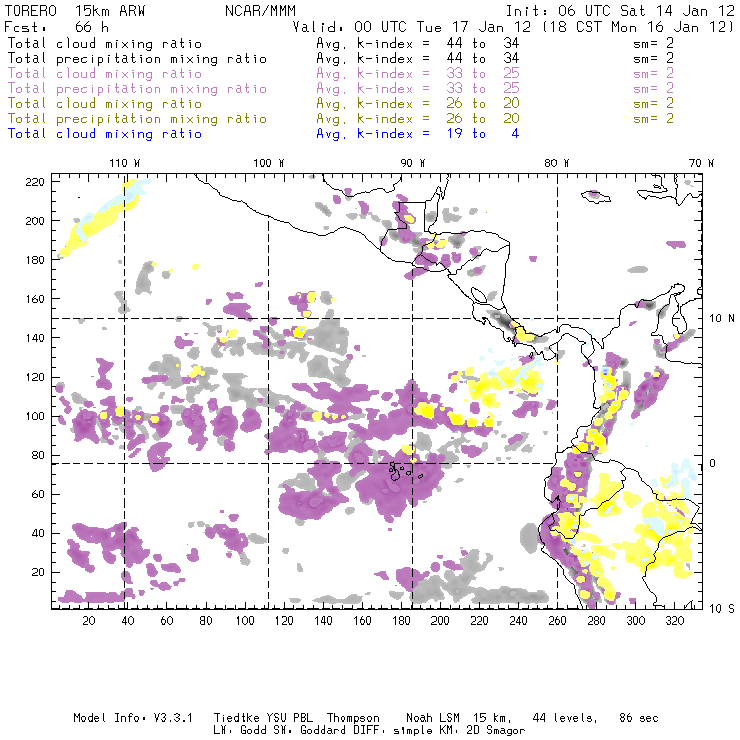Click the "100 W" longitude label

point(269,163)
